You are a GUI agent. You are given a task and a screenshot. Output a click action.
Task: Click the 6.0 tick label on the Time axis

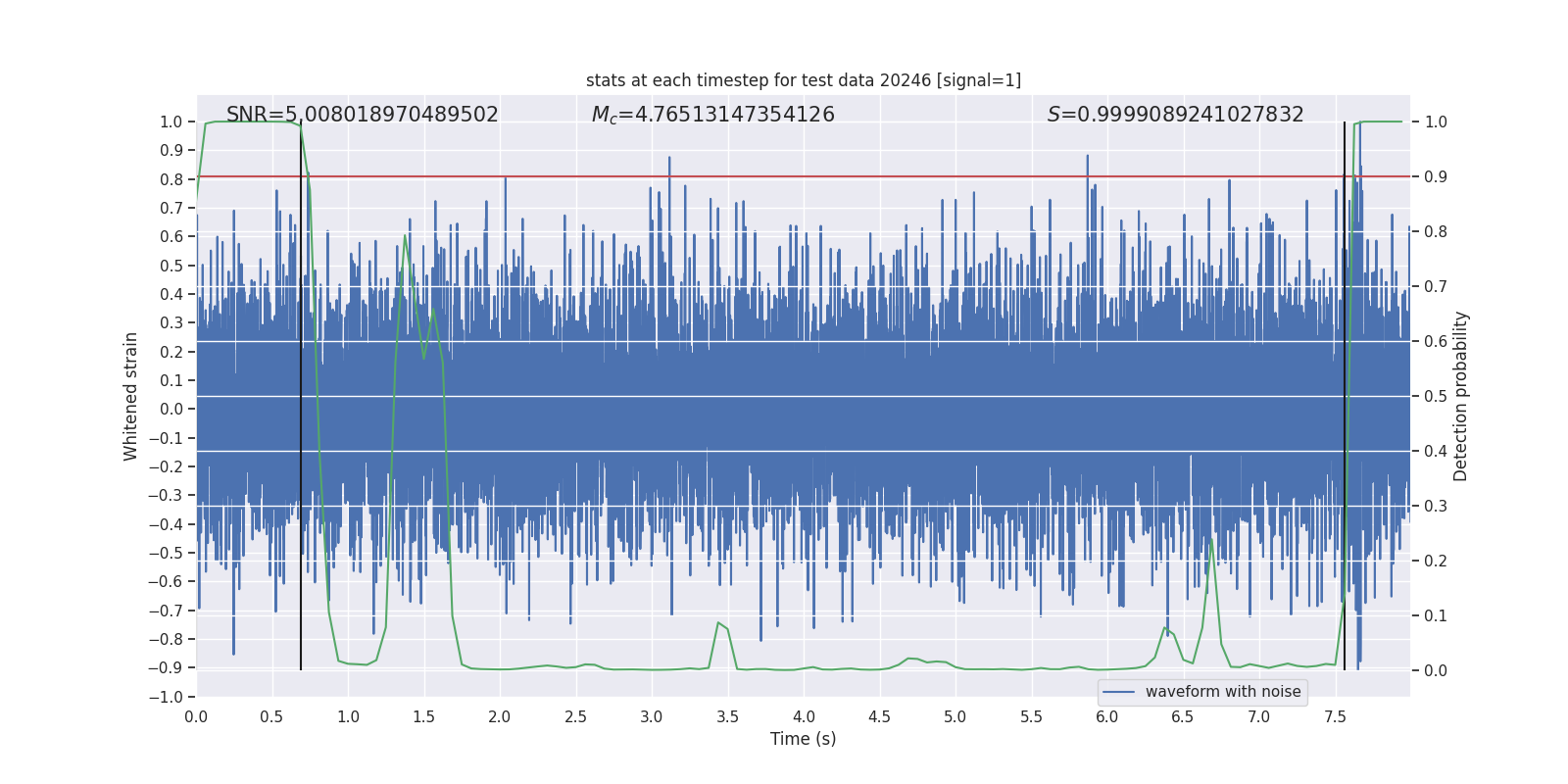(1107, 716)
